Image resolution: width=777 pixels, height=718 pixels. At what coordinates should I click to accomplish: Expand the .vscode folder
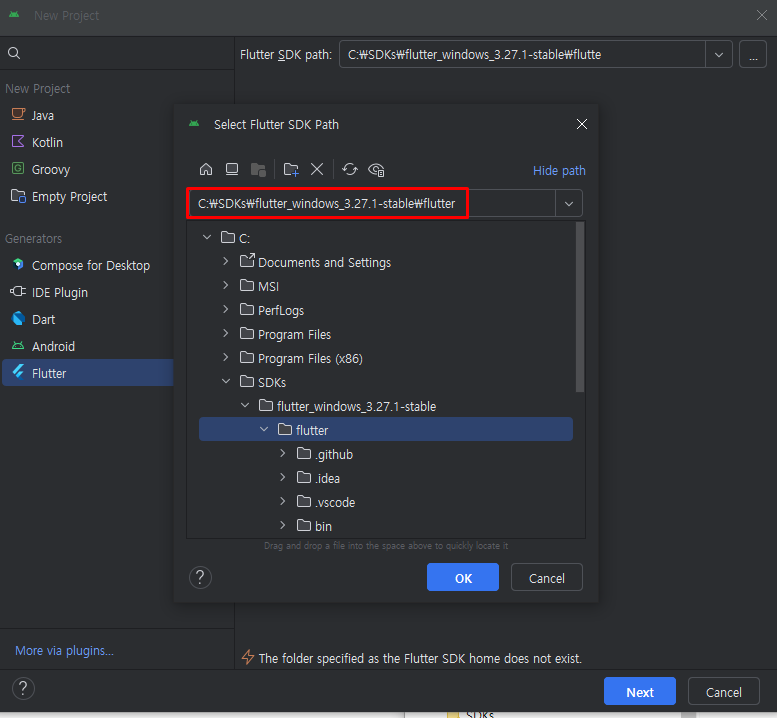coord(283,501)
